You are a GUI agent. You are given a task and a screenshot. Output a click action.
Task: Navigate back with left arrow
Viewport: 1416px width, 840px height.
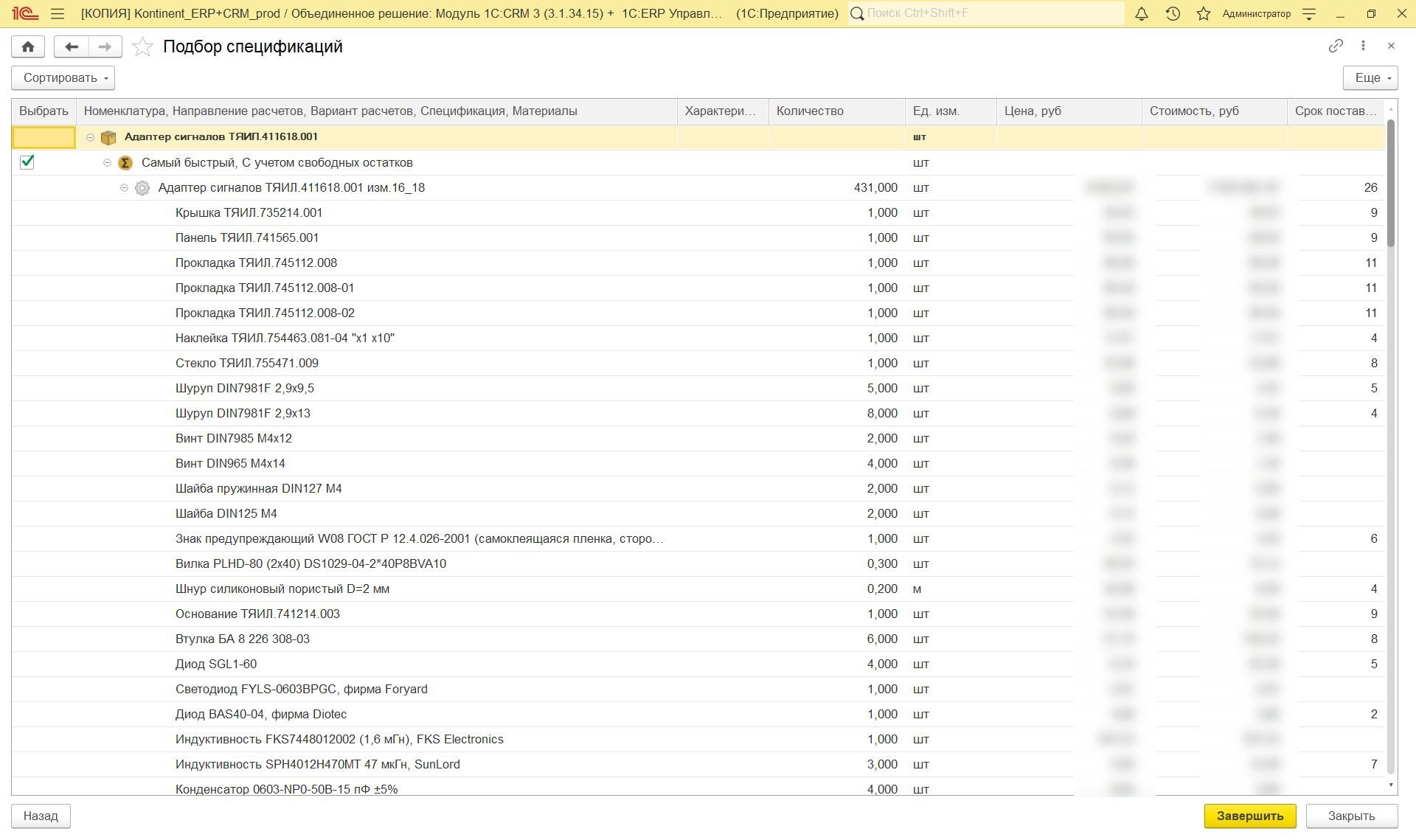point(72,46)
